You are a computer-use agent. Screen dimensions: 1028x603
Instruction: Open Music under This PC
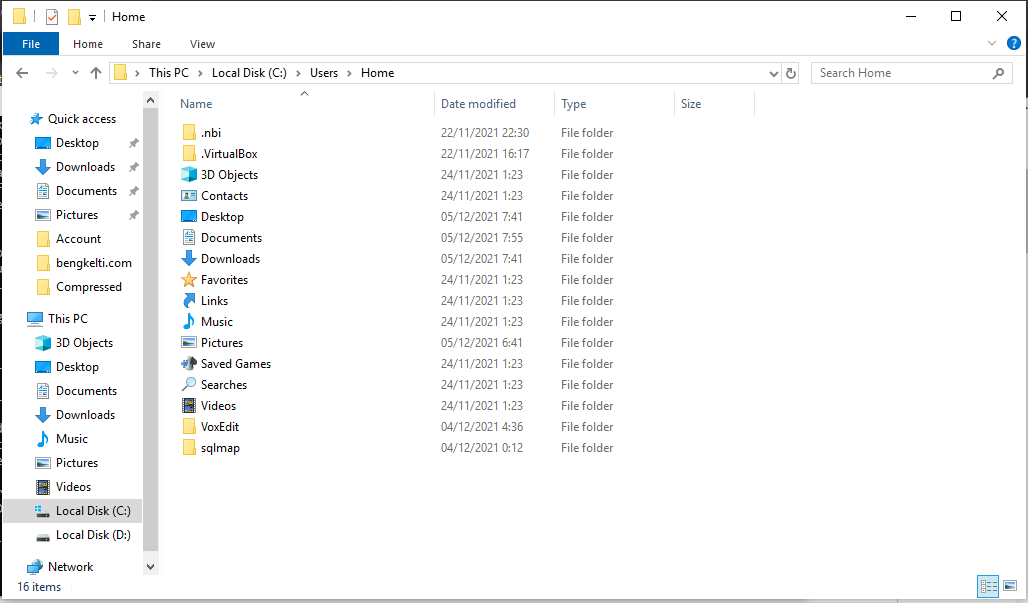(71, 438)
